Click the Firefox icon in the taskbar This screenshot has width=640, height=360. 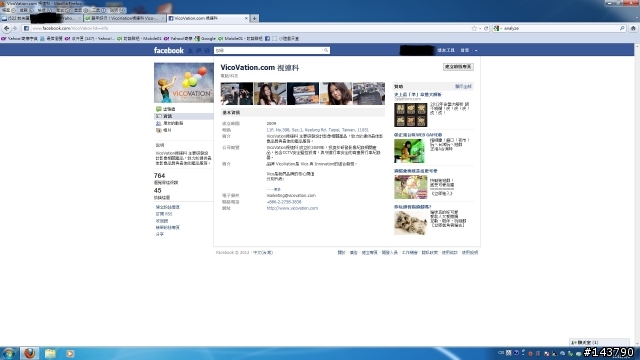[x=29, y=353]
